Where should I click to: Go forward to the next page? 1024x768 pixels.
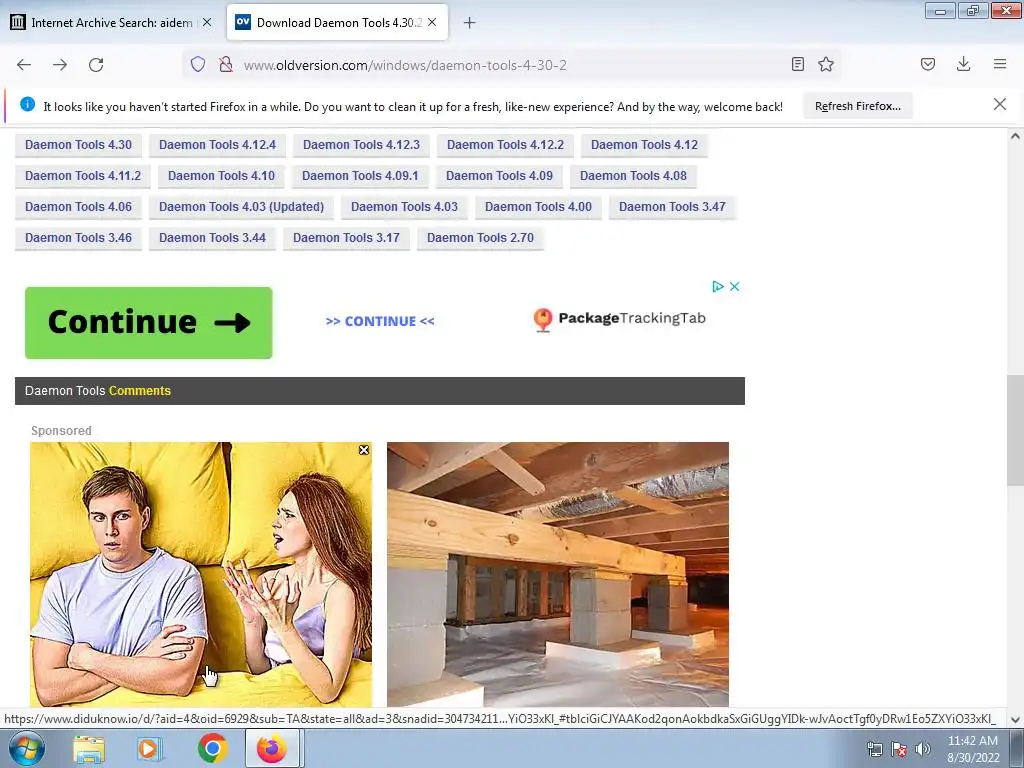60,65
